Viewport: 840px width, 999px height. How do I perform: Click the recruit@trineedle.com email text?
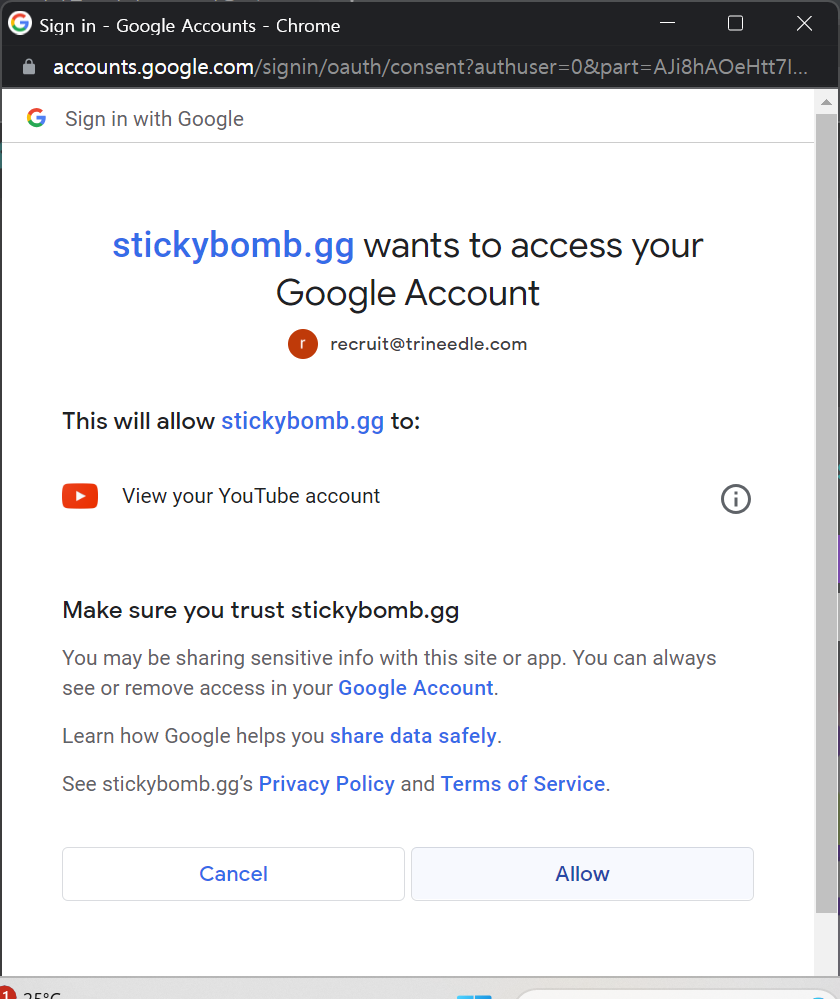coord(428,344)
